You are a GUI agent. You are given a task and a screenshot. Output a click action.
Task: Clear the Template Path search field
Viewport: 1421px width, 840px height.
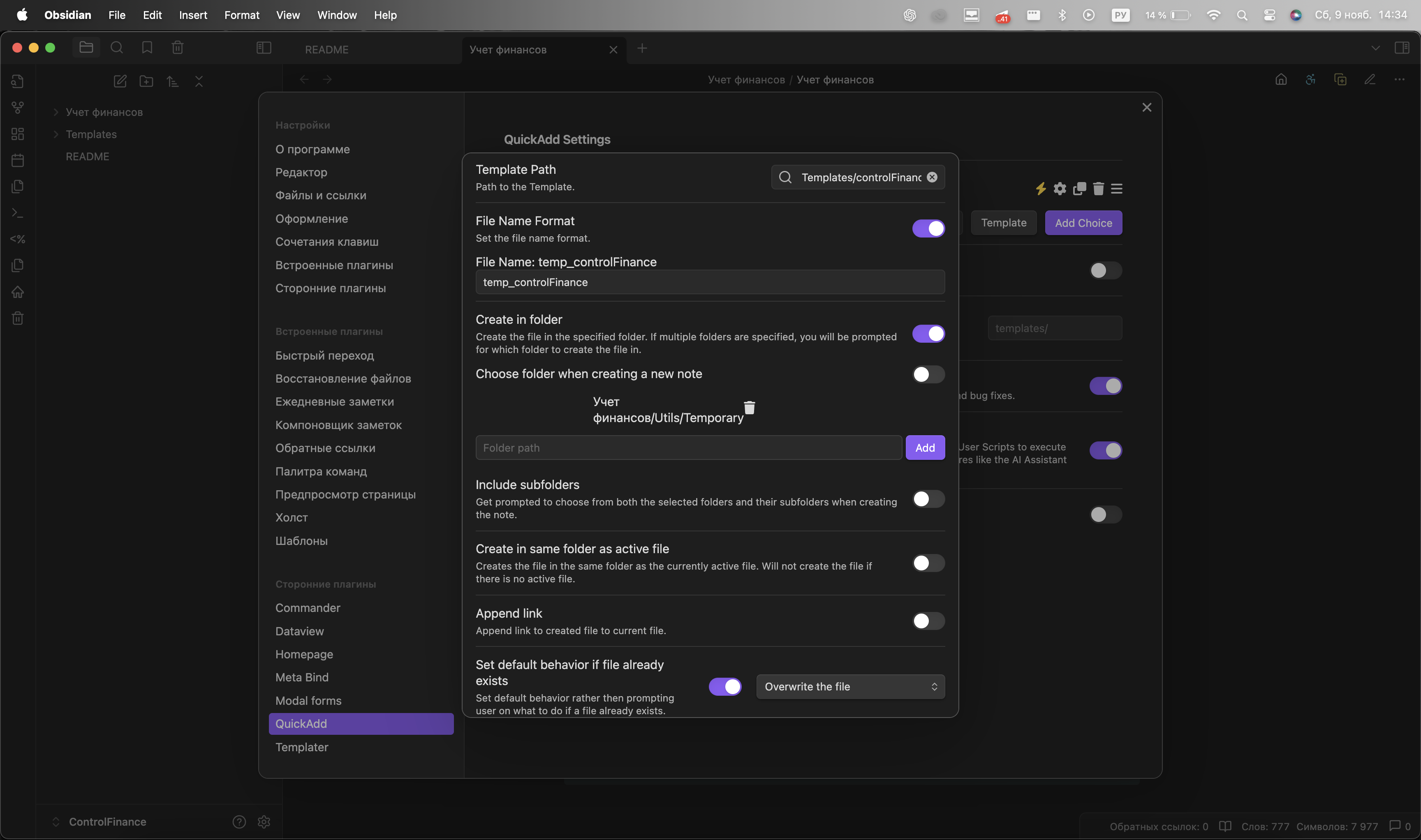pos(932,177)
